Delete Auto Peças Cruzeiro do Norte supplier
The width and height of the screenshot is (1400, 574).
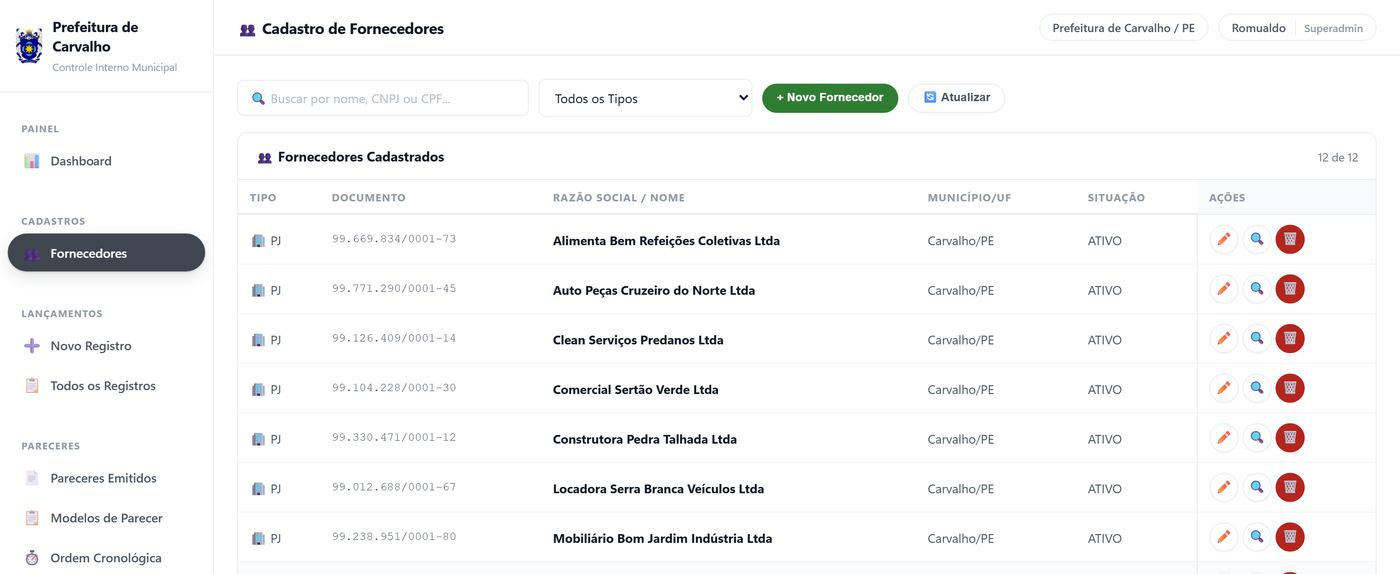(x=1290, y=289)
